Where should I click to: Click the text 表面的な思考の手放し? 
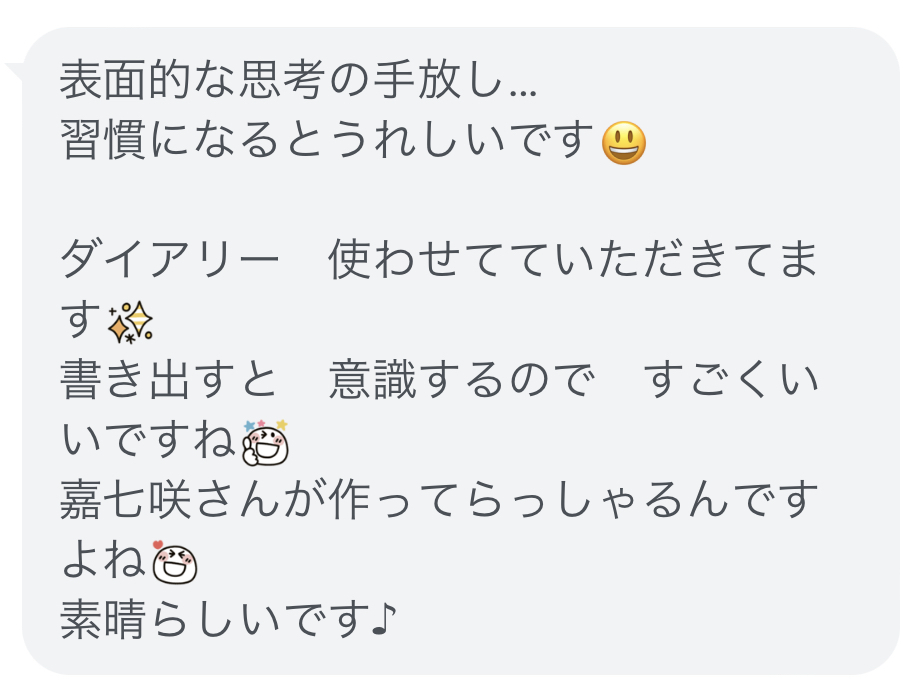[x=281, y=79]
